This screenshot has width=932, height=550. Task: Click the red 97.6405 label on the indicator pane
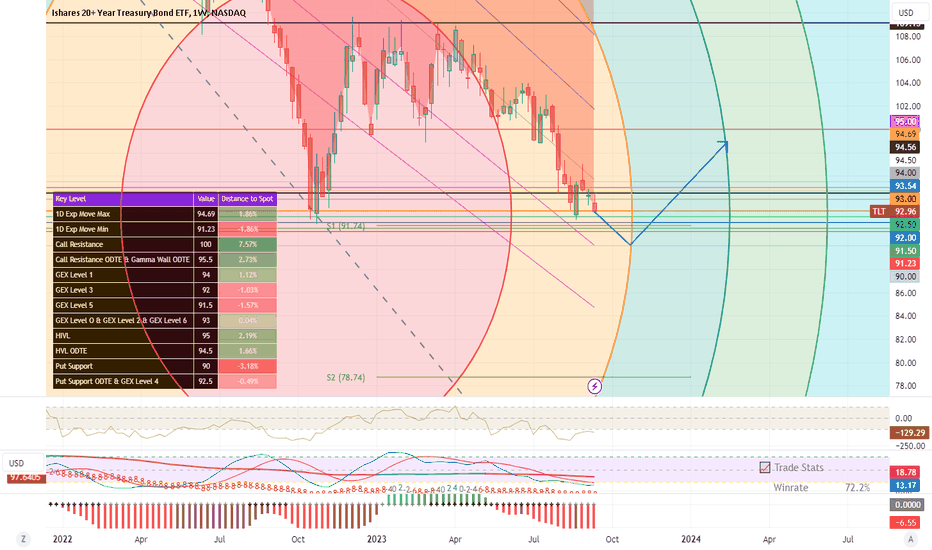coord(26,477)
